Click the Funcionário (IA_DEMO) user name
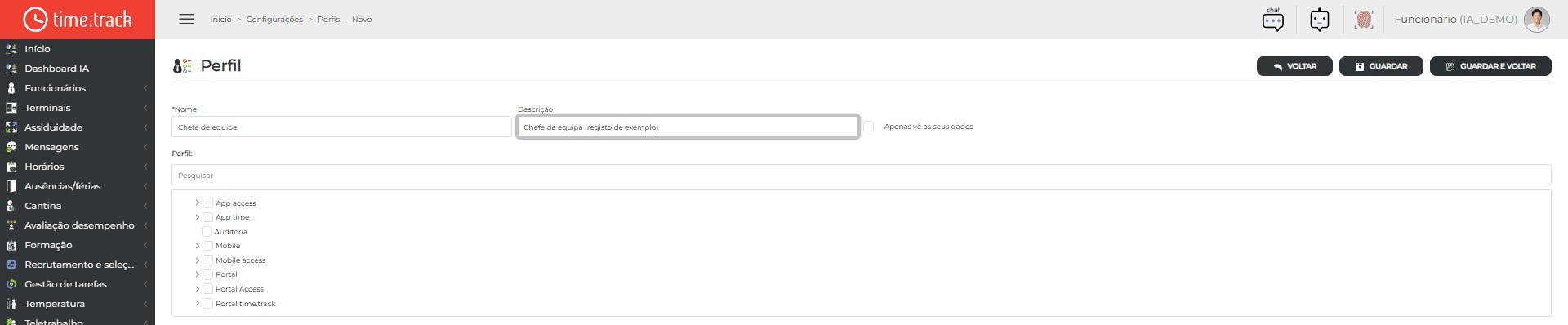The image size is (1568, 325). 1455,19
